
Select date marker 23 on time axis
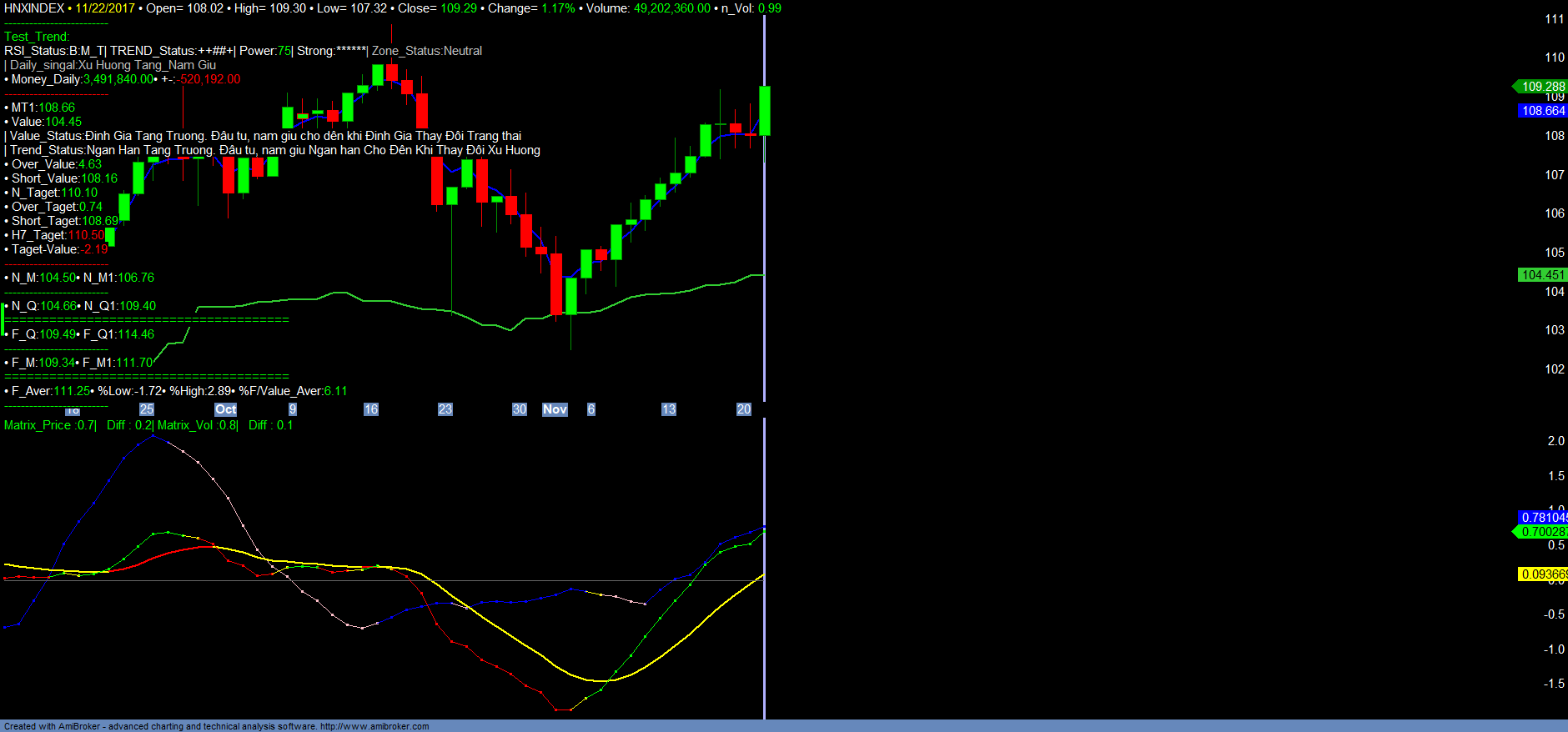pos(445,409)
